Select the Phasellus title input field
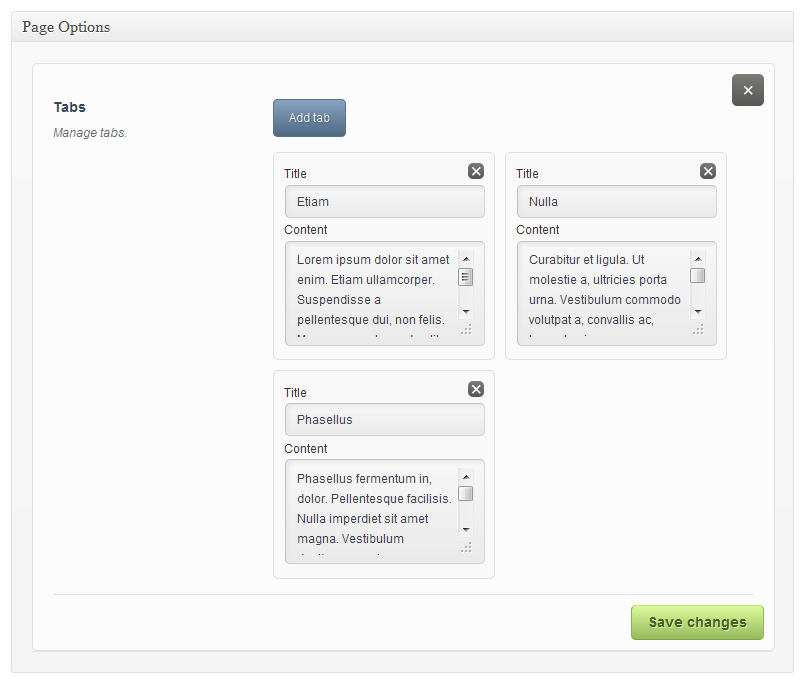This screenshot has width=804, height=686. point(384,420)
